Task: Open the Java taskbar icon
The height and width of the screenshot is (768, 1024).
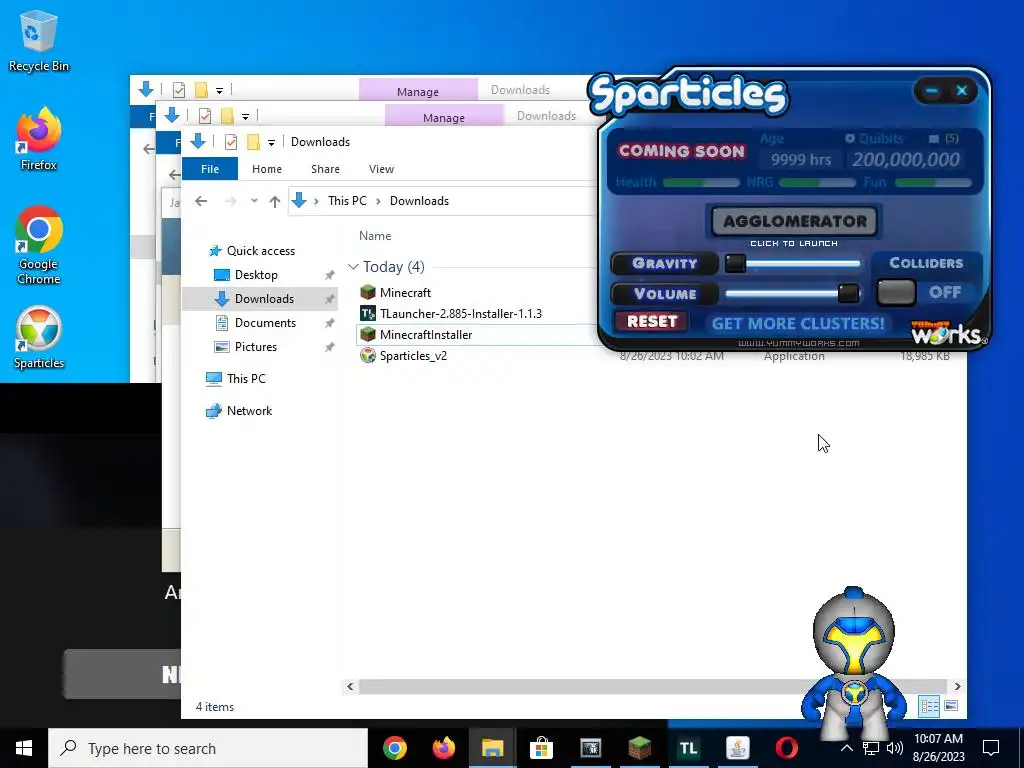Action: click(x=737, y=748)
